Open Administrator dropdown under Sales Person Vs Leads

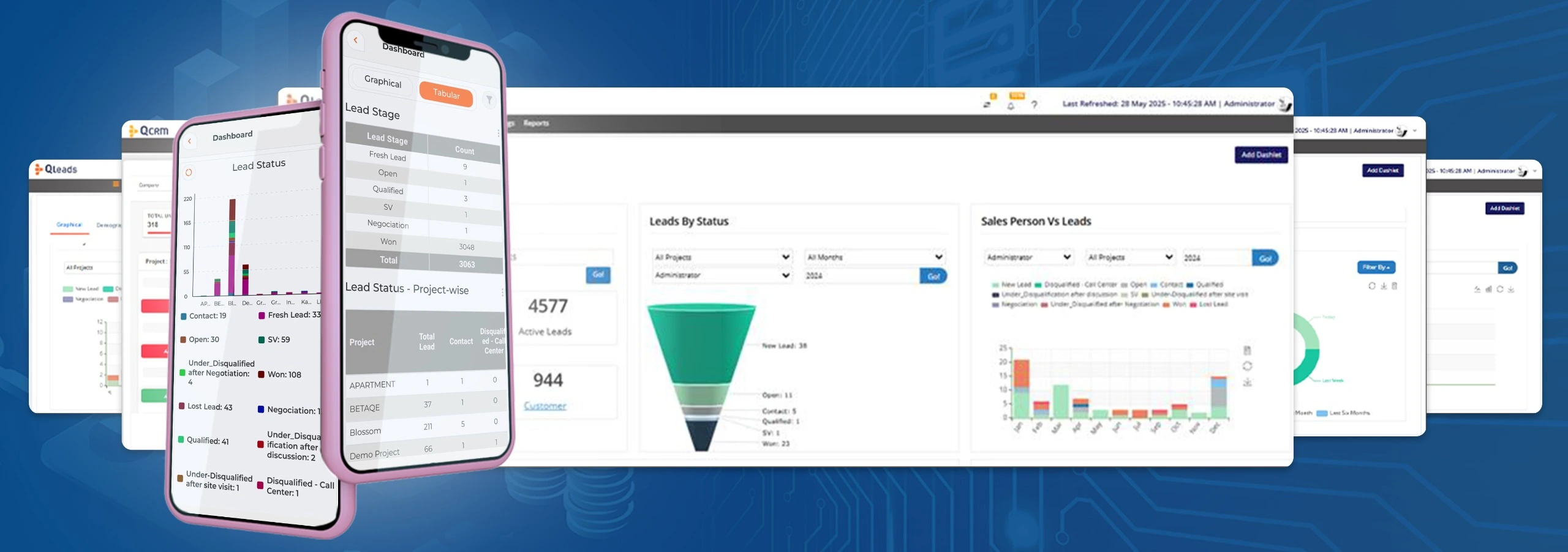[1029, 257]
